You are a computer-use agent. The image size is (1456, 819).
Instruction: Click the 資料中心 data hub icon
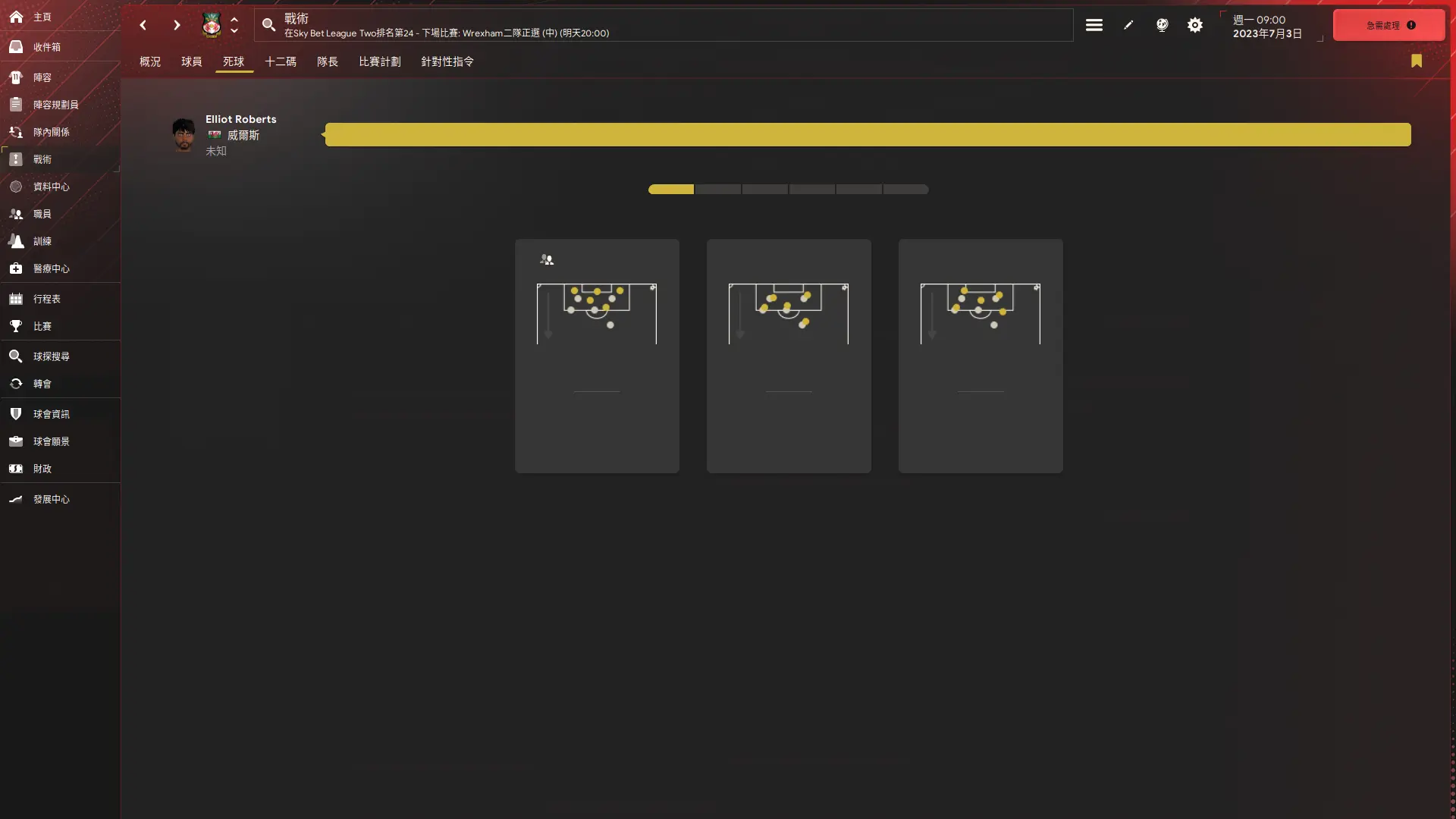(16, 187)
